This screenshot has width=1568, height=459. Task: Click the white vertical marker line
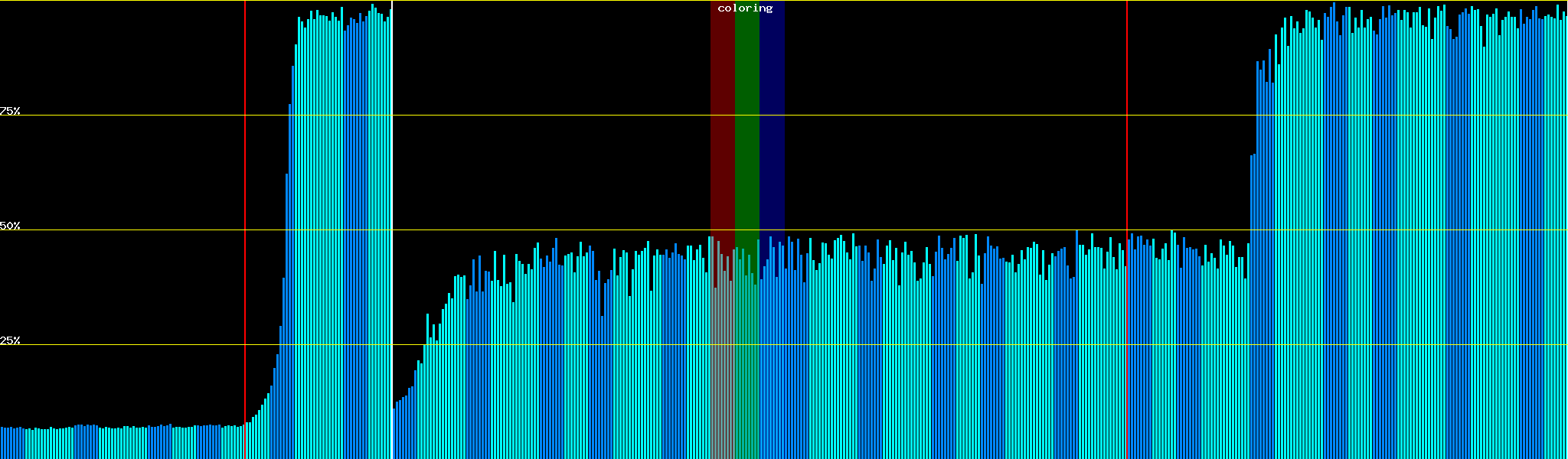[x=392, y=191]
